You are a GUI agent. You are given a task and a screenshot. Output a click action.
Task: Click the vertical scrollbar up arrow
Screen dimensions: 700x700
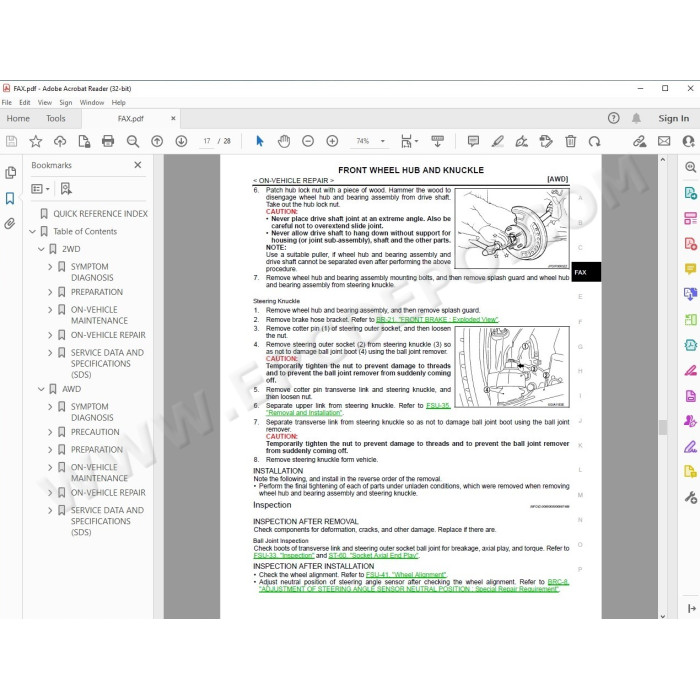662,159
